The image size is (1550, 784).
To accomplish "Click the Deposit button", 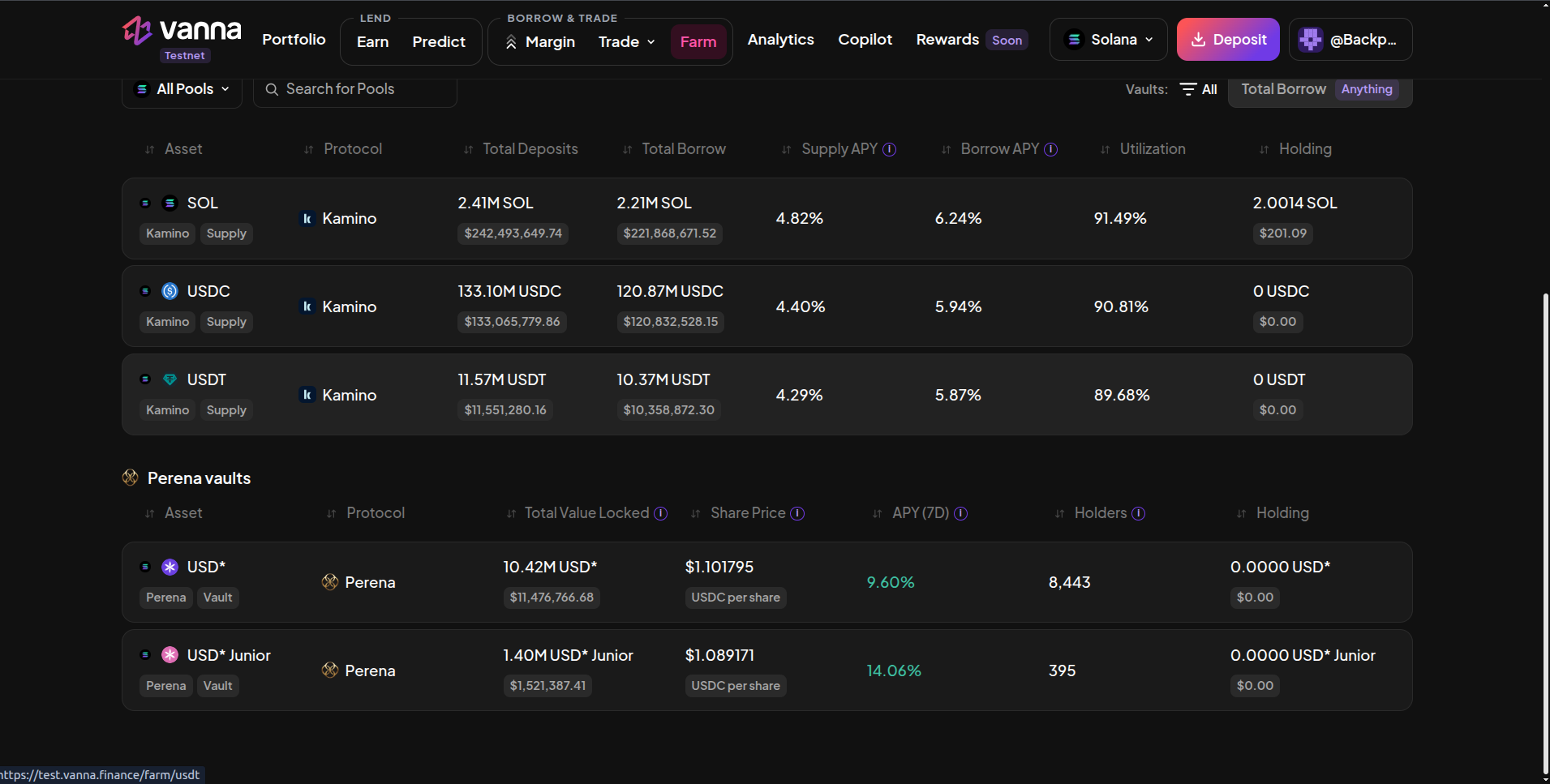I will tap(1228, 40).
